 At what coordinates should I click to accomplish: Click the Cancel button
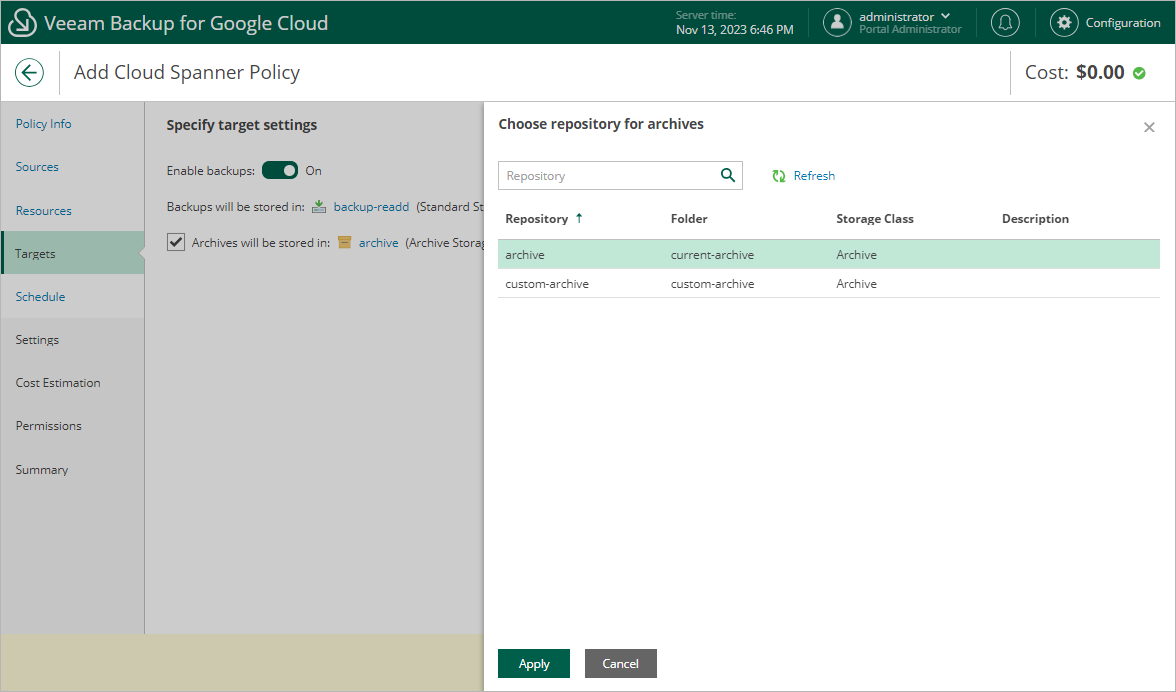coord(620,664)
